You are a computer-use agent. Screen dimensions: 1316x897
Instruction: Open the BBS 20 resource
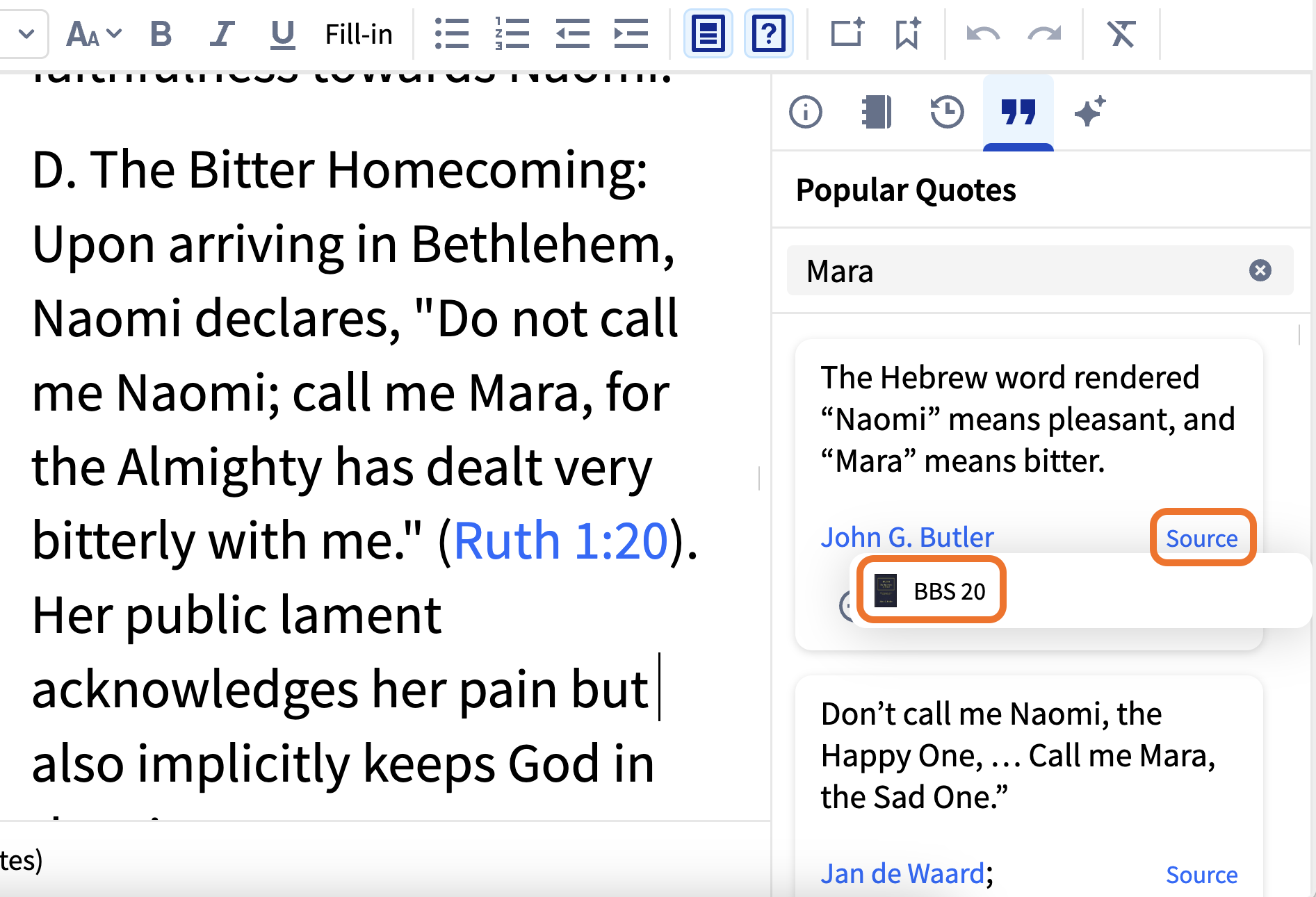931,591
